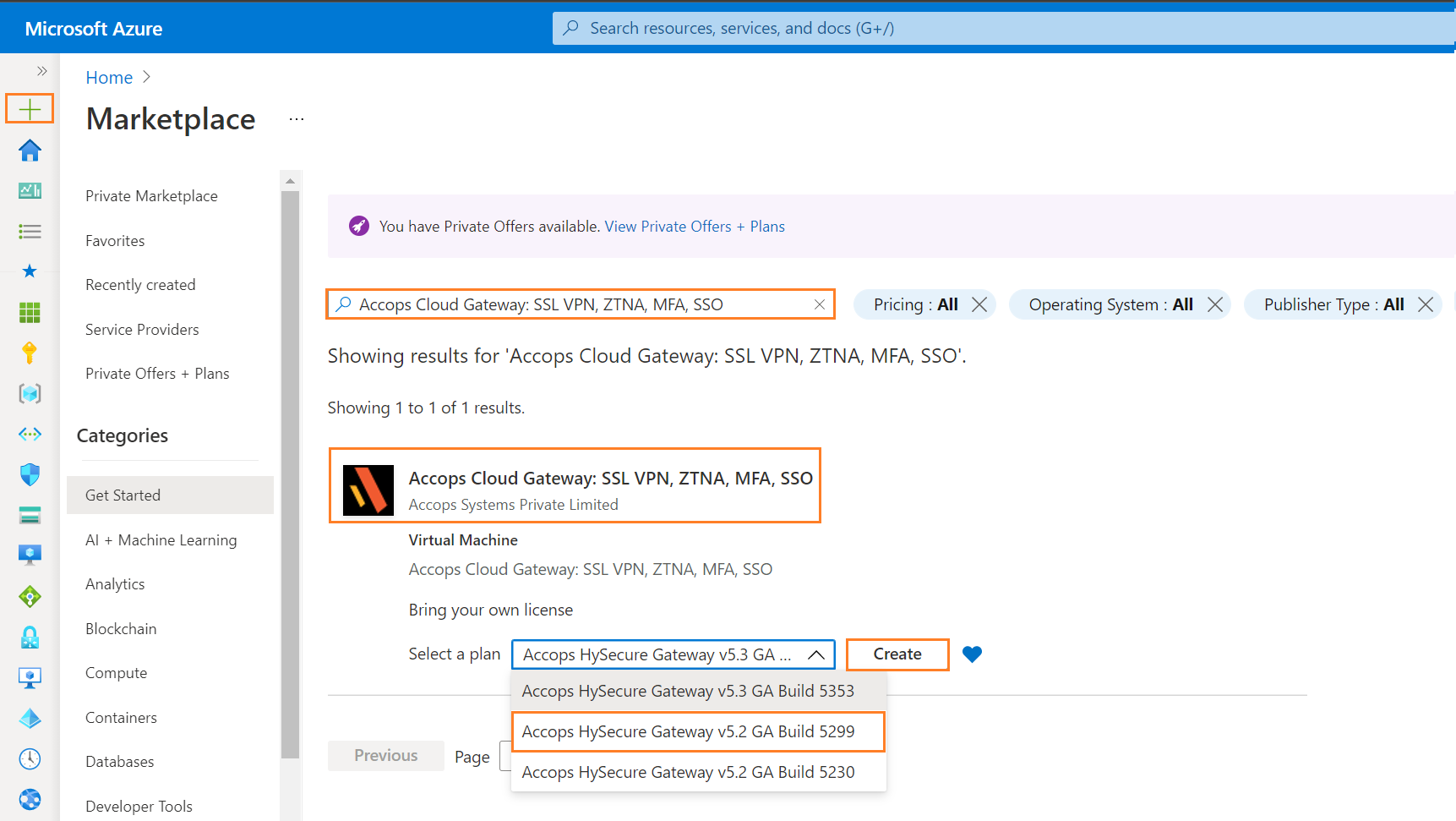Focus the global search resources box
This screenshot has width=1456, height=821.
pos(1004,28)
